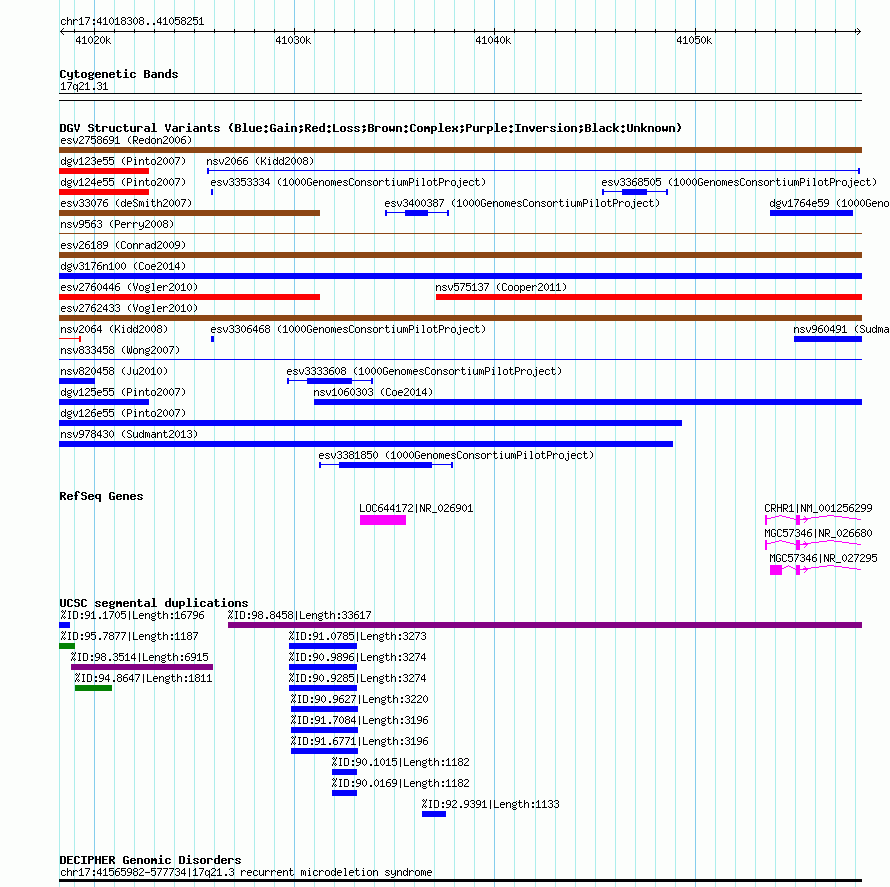This screenshot has height=887, width=890.
Task: Click the esv3368505 variant label
Action: (739, 182)
